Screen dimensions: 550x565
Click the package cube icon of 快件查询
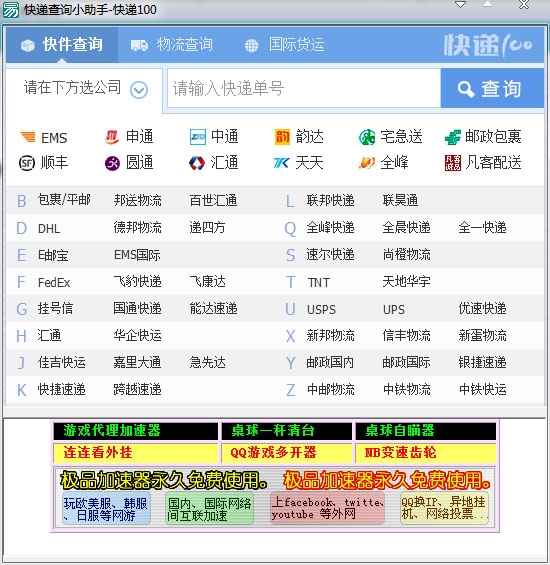pos(28,45)
